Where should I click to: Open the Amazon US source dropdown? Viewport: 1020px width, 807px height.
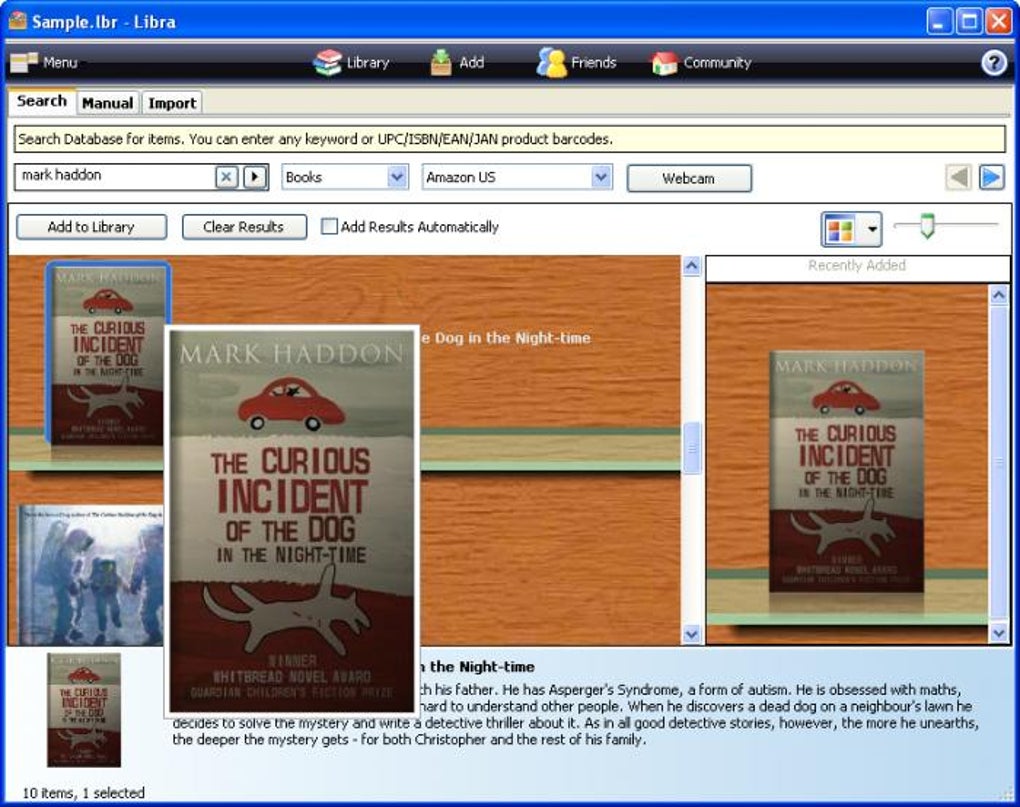pos(517,177)
